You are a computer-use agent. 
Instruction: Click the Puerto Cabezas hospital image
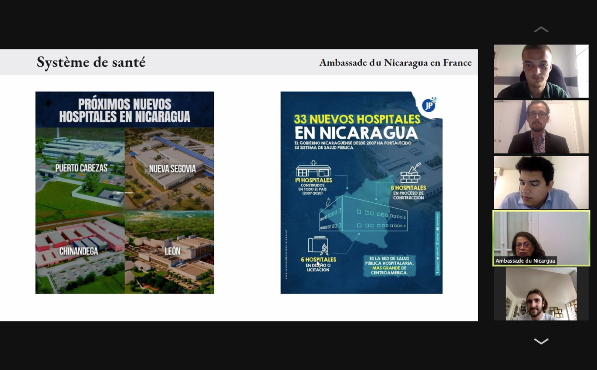80,168
